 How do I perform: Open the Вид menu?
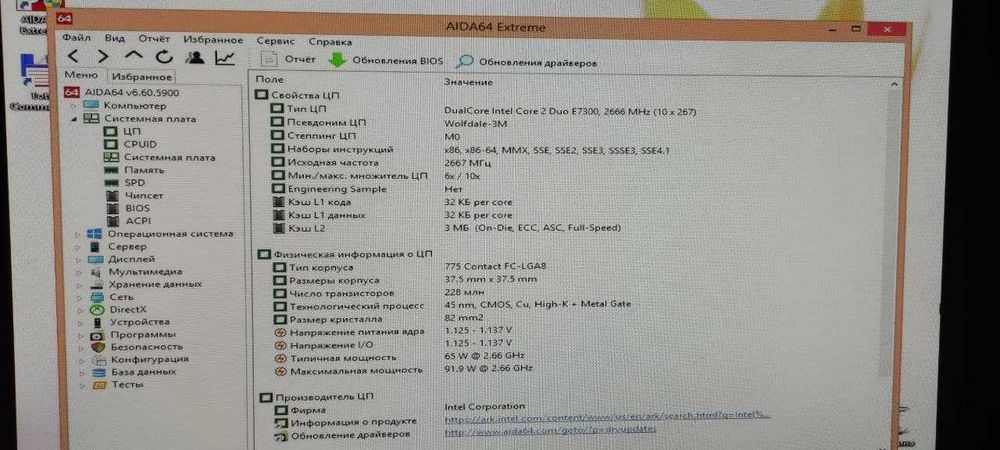pyautogui.click(x=115, y=39)
